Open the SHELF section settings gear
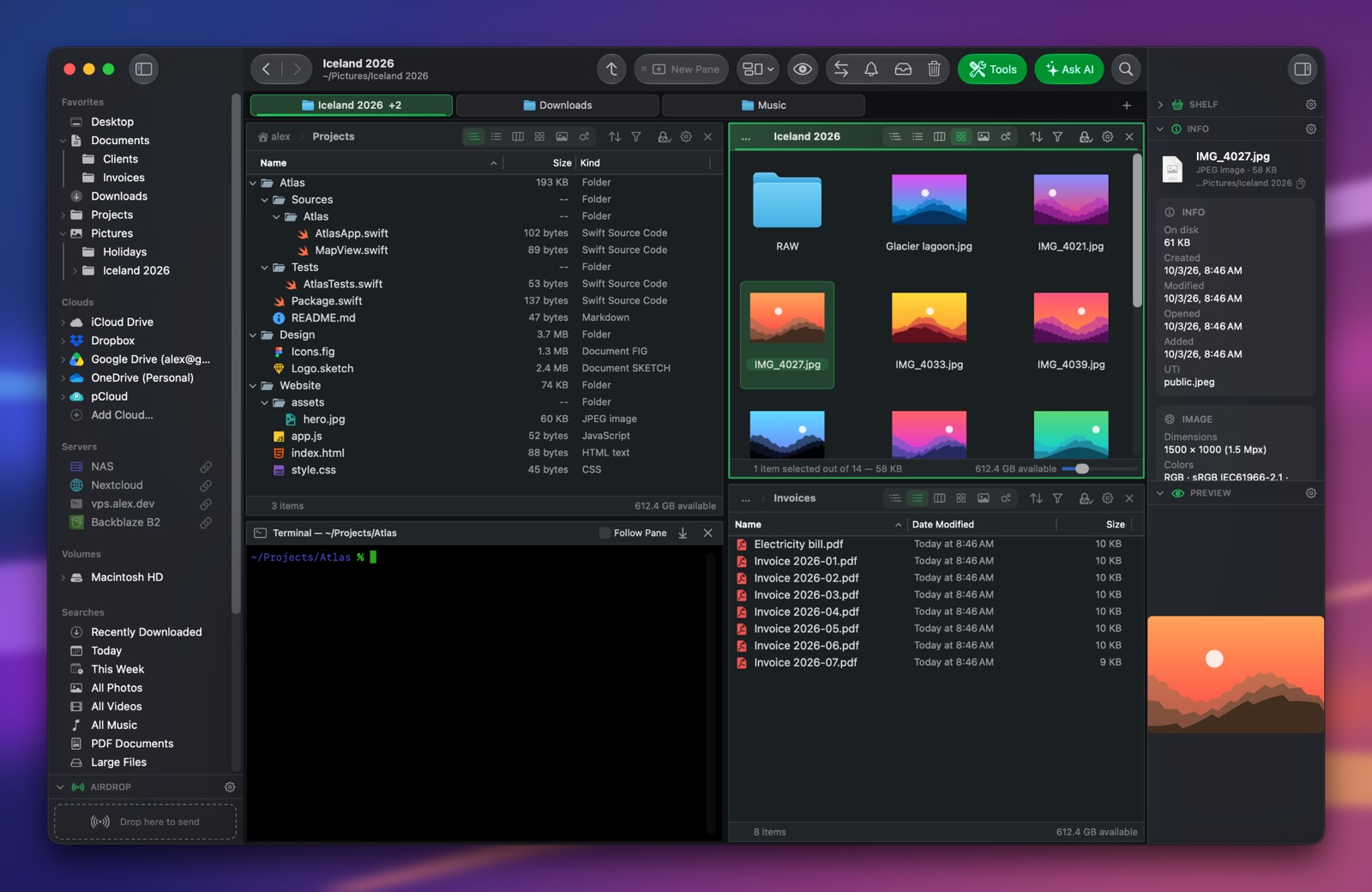Screen dimensions: 1372x892 coord(1311,105)
